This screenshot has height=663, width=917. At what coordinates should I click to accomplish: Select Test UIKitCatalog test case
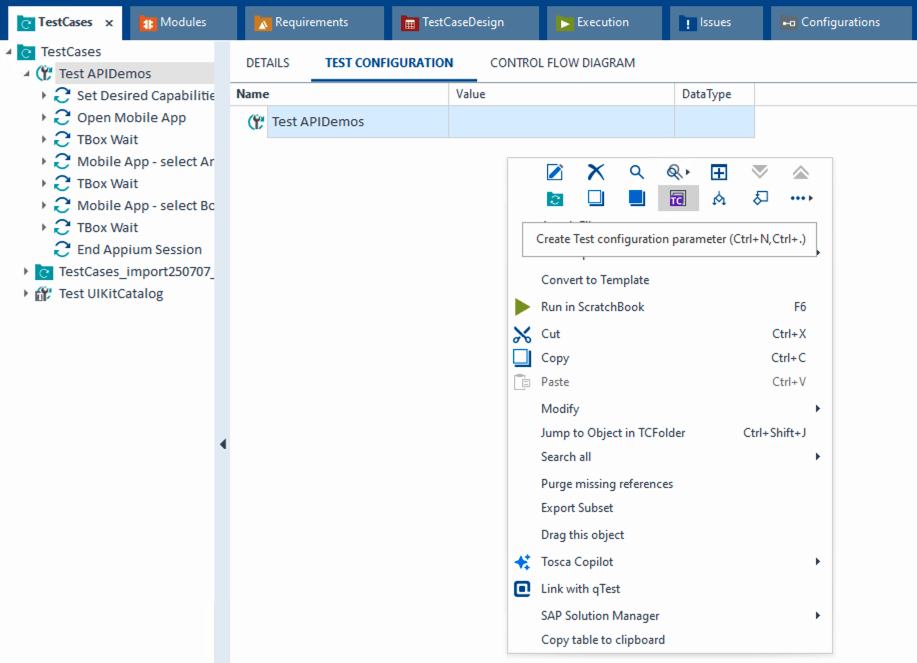pyautogui.click(x=111, y=293)
